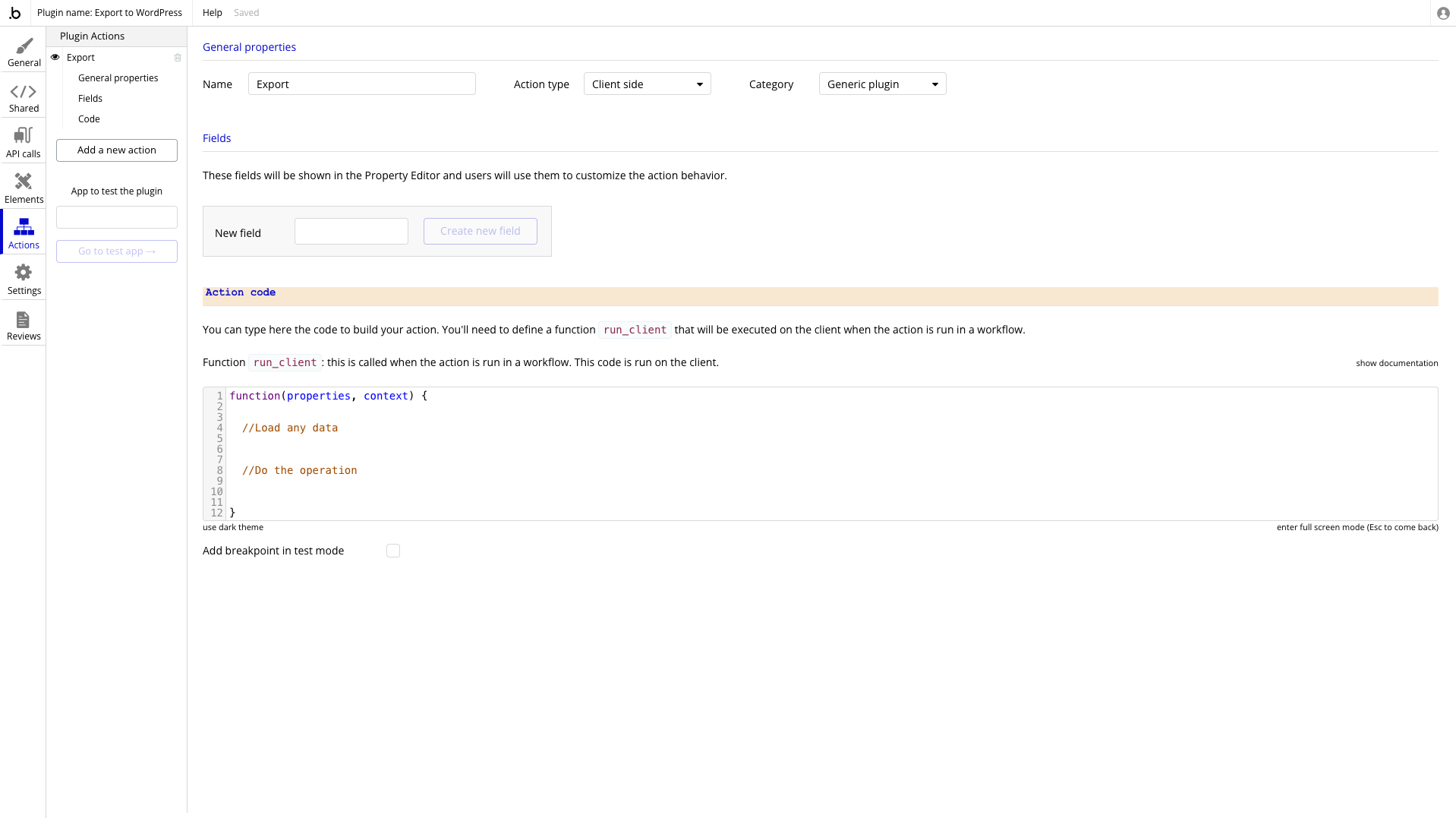Open the Action type dropdown
This screenshot has width=1456, height=818.
click(647, 84)
